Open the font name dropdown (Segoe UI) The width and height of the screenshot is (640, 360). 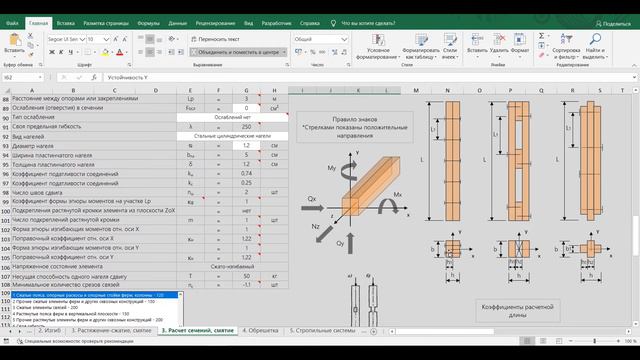pyautogui.click(x=82, y=39)
